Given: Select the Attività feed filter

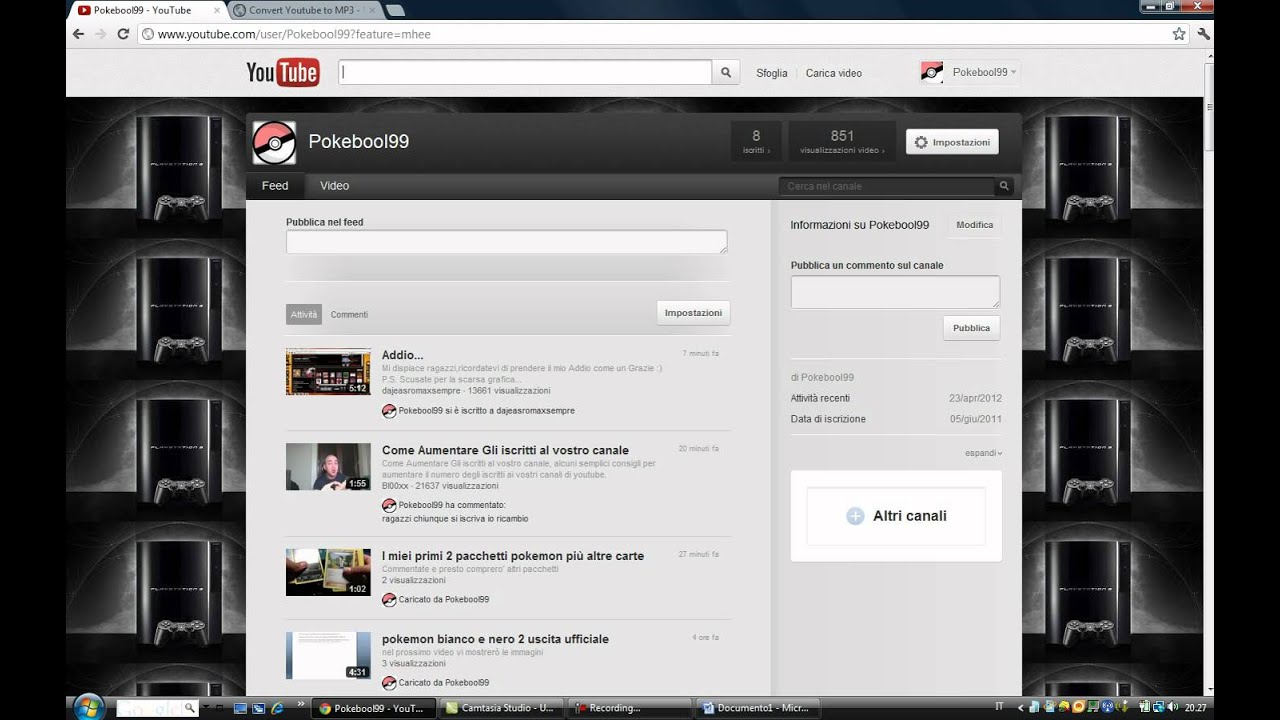Looking at the screenshot, I should pos(304,314).
